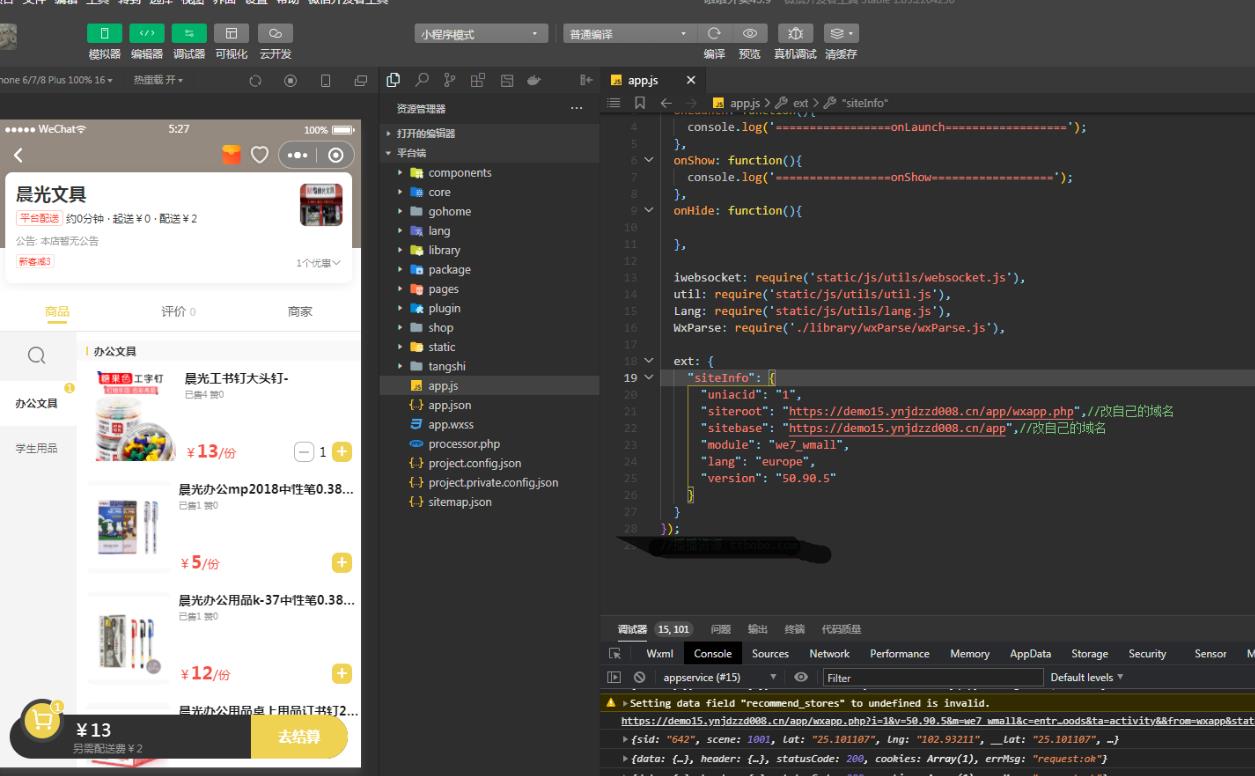This screenshot has height=776, width=1255.
Task: Switch to the 评价 reviews tab
Action: 178,312
